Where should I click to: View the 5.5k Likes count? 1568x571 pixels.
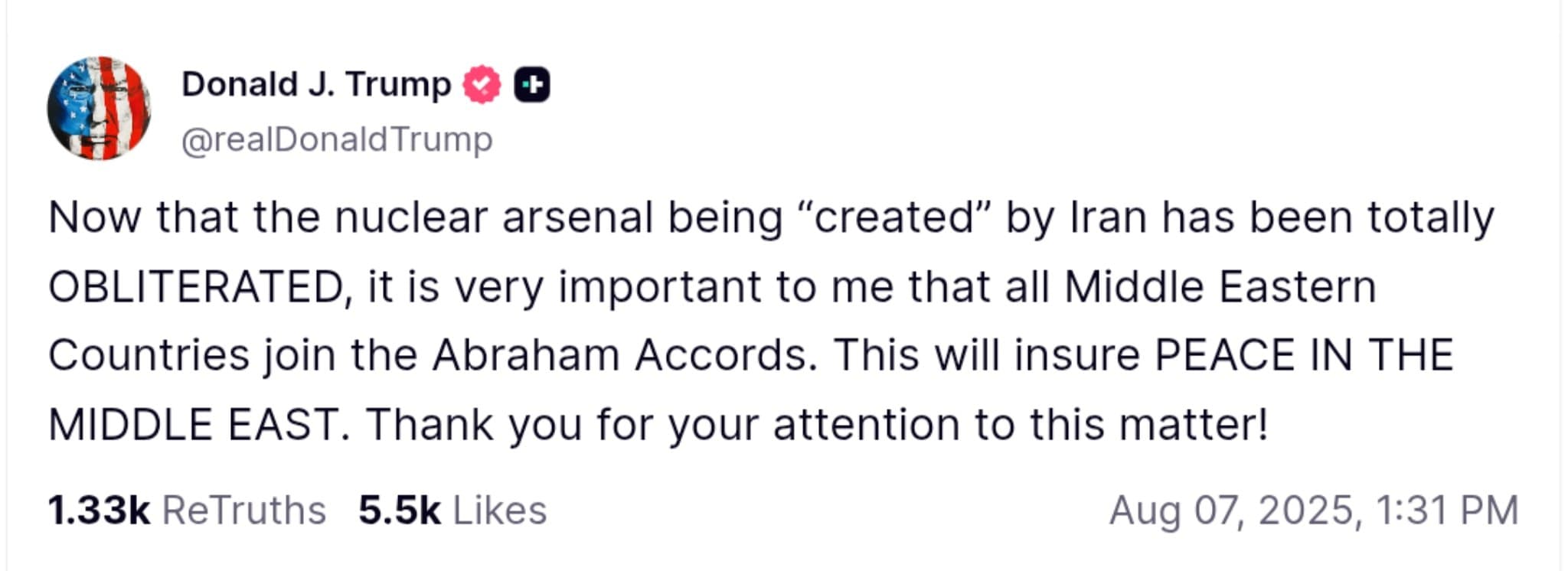399,511
